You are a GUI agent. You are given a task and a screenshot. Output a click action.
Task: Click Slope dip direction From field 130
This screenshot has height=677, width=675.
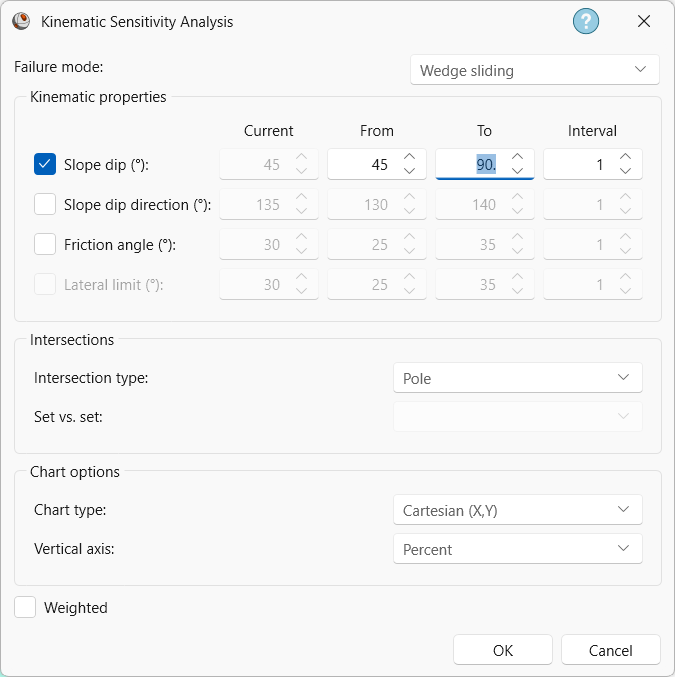377,204
